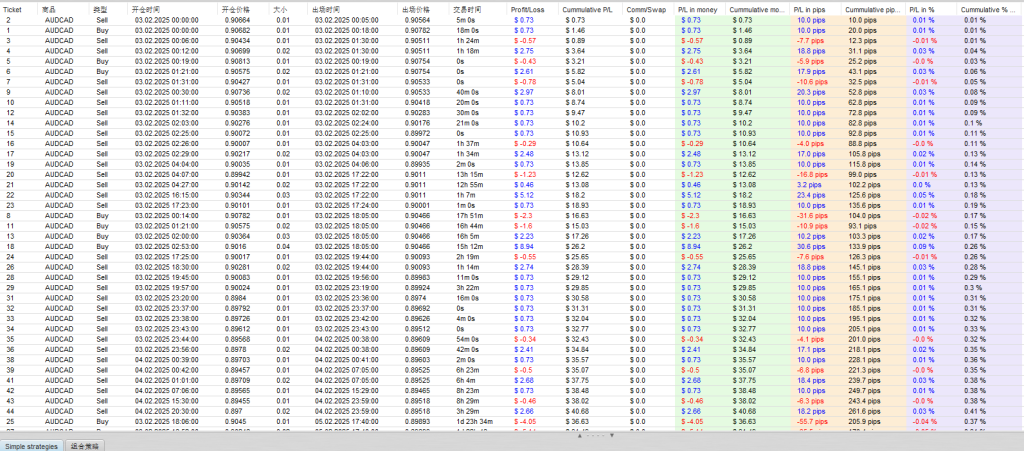Image resolution: width=1024 pixels, height=451 pixels.
Task: Click the 商品 column header
Action: pos(49,8)
